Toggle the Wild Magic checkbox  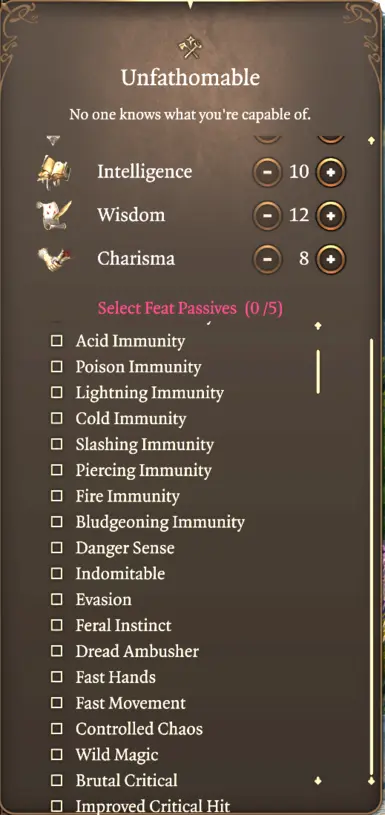pos(56,754)
